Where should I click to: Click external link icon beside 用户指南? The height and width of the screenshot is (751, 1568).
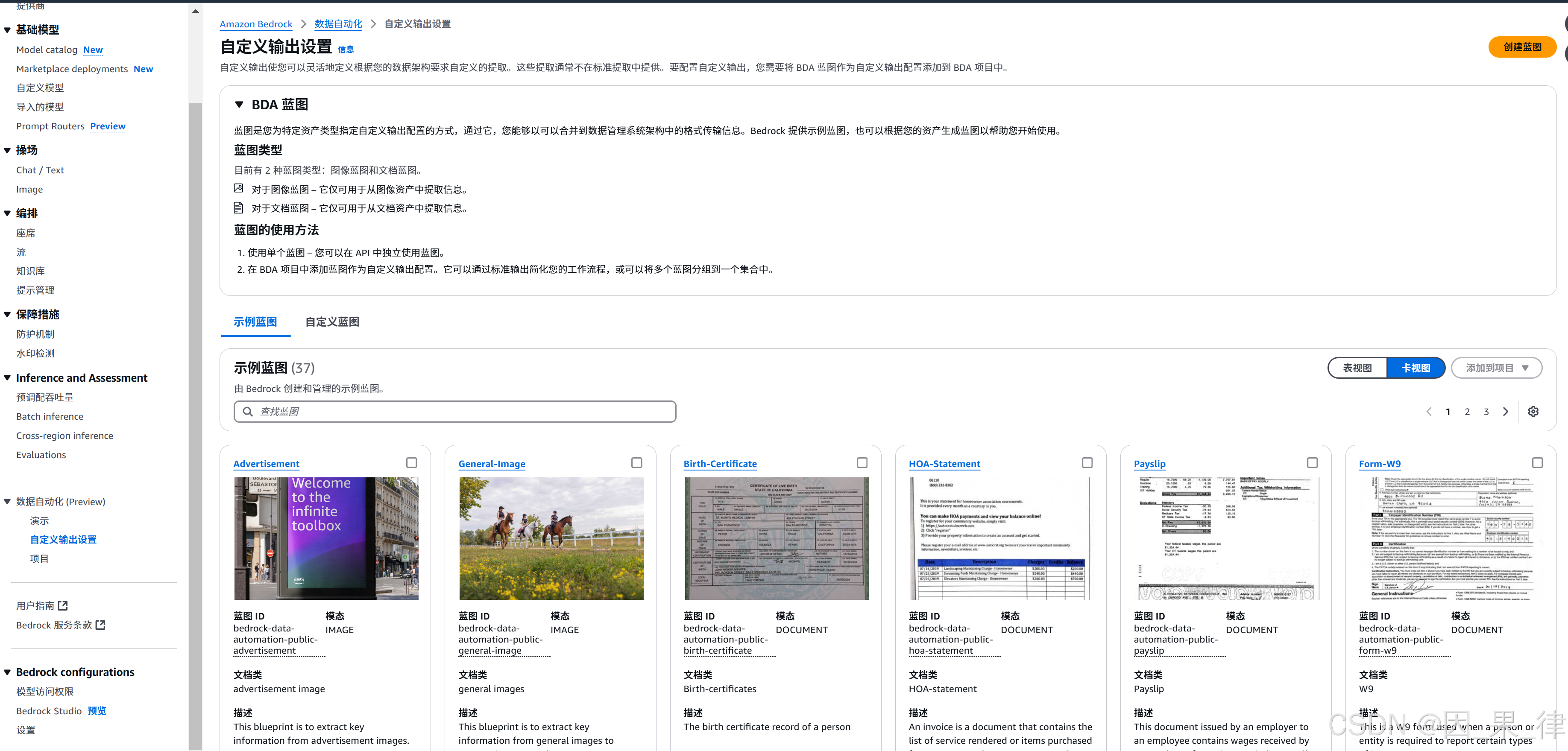click(63, 605)
